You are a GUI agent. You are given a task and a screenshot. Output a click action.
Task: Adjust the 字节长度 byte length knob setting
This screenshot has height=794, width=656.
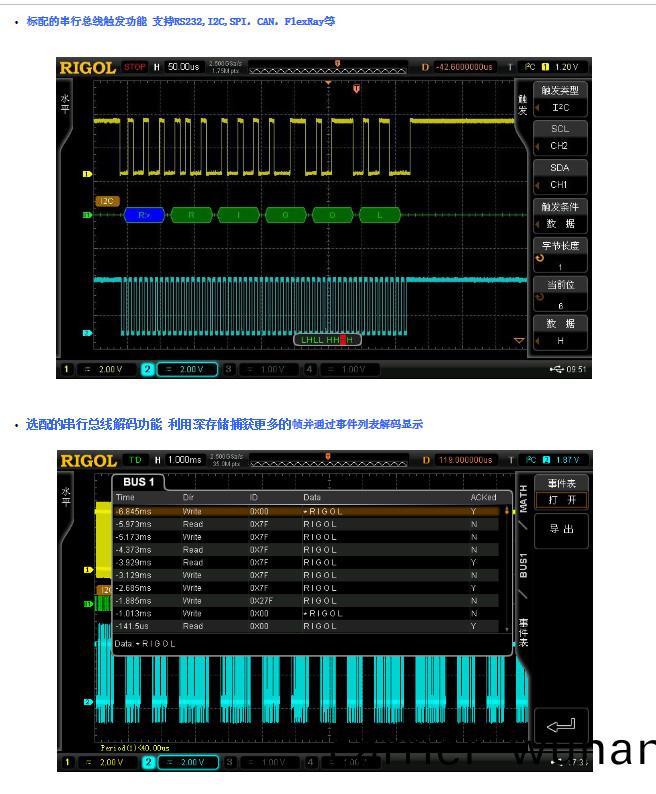[561, 255]
